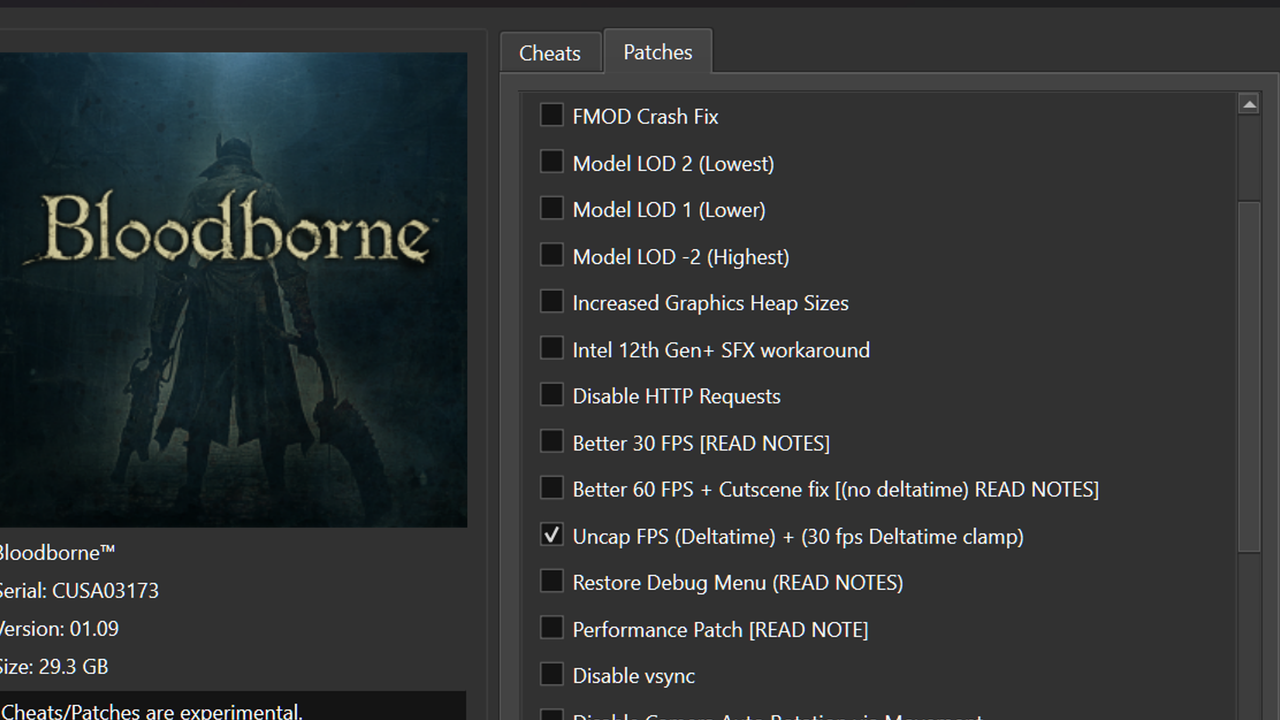The width and height of the screenshot is (1280, 720).
Task: Select the Patches tab
Action: [658, 52]
